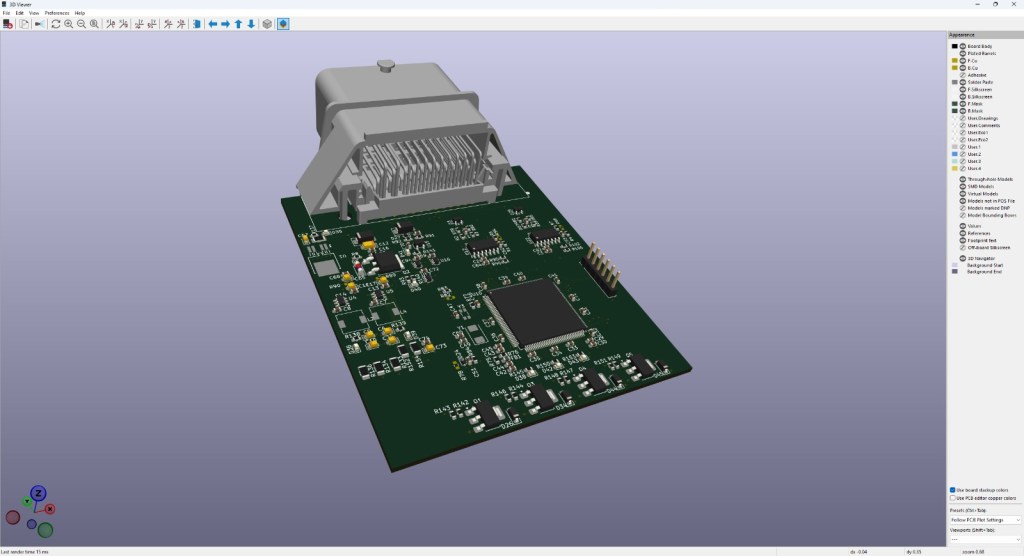
Task: Show Model Bounding Boxes
Action: point(963,215)
